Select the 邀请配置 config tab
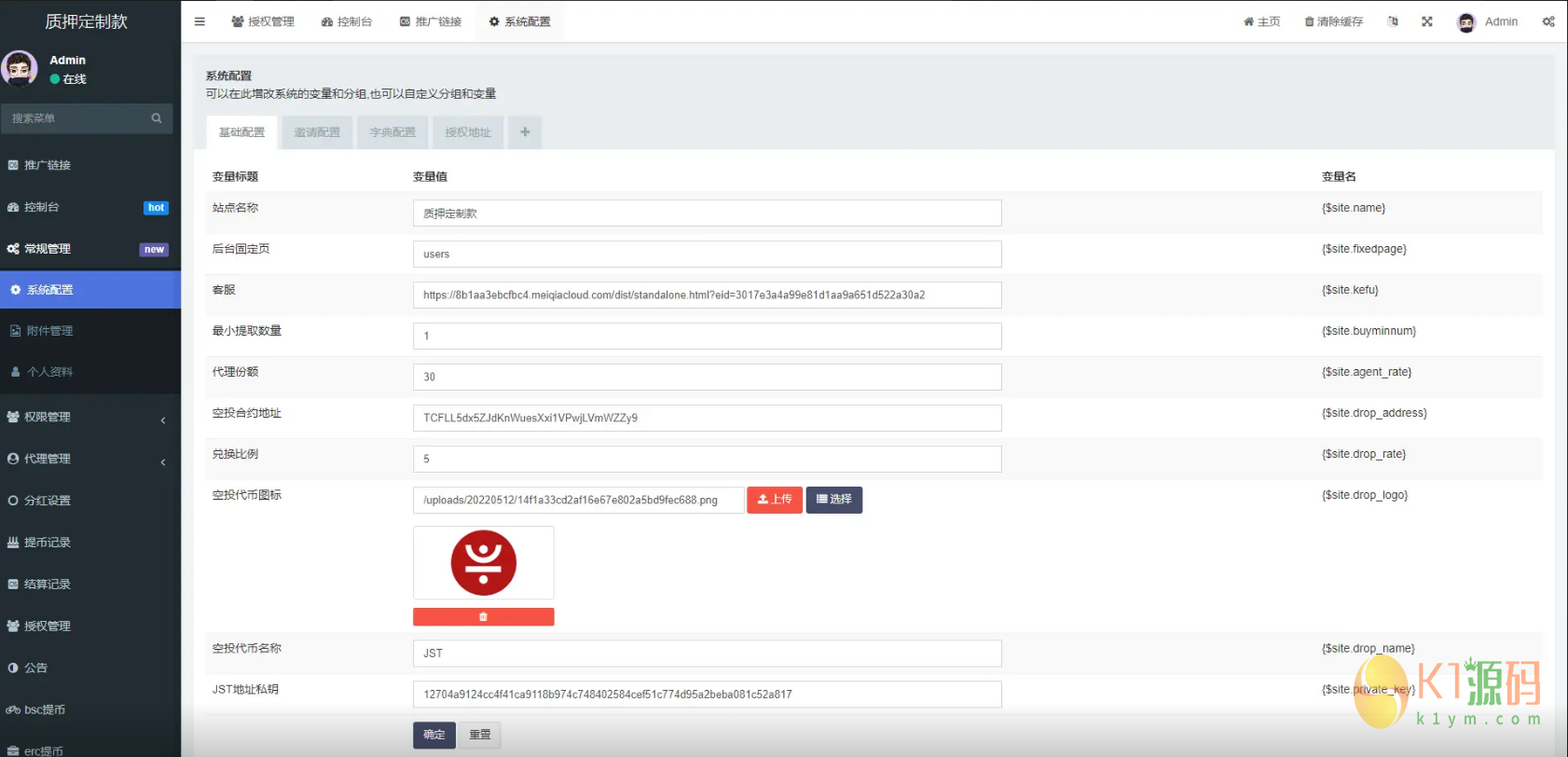This screenshot has height=757, width=1568. [x=317, y=132]
